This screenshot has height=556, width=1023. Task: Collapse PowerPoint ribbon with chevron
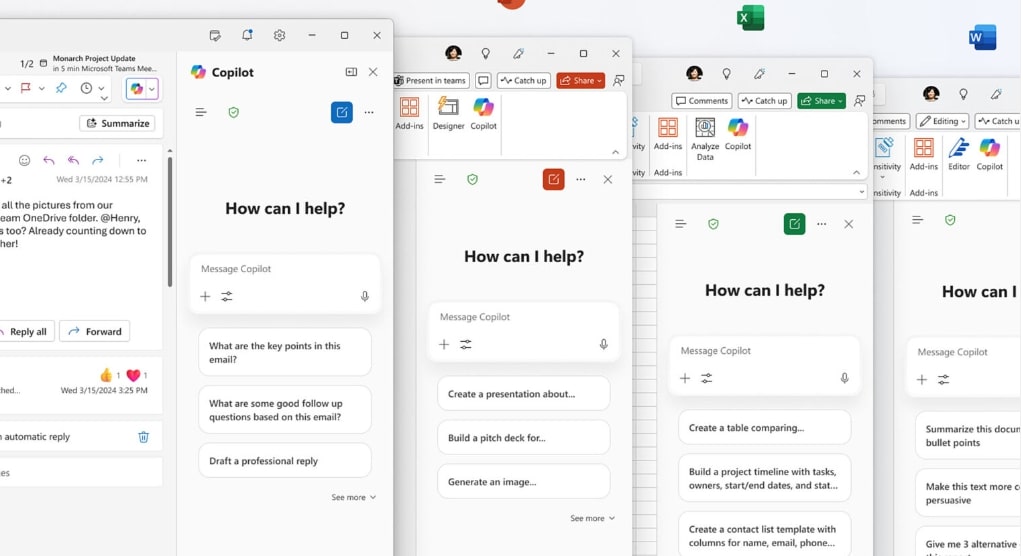615,152
